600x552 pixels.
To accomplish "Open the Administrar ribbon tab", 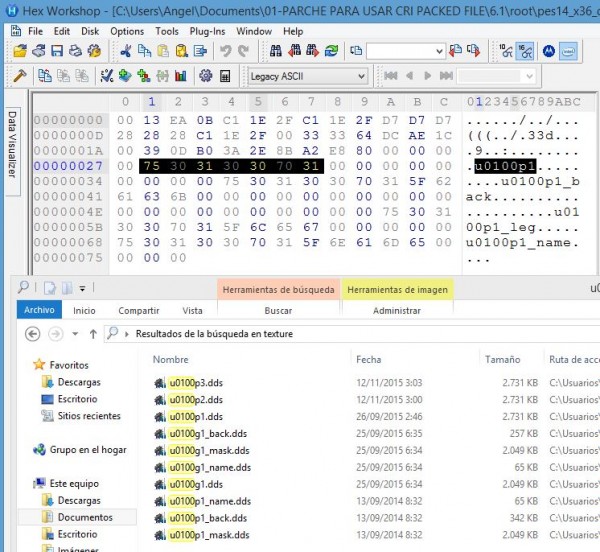I will (x=397, y=311).
